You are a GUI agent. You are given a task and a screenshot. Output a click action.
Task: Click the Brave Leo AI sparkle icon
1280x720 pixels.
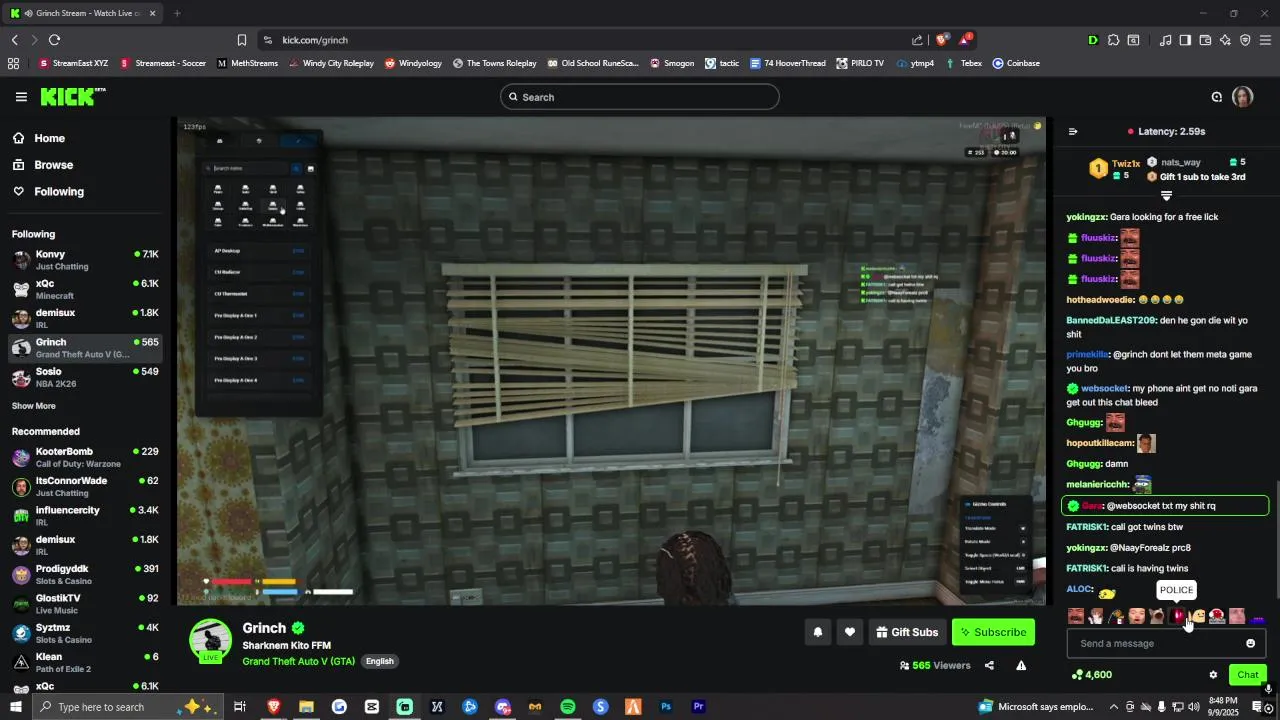click(x=1225, y=40)
